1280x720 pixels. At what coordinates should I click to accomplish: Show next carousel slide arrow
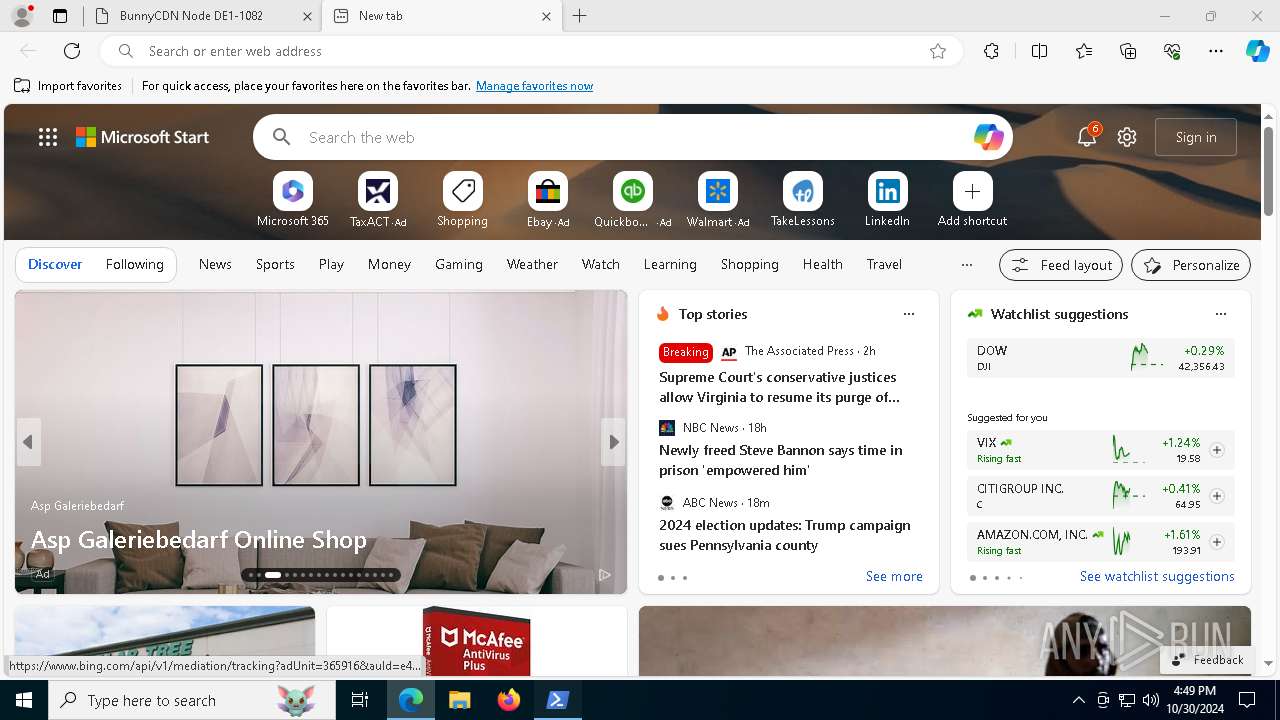[x=613, y=442]
